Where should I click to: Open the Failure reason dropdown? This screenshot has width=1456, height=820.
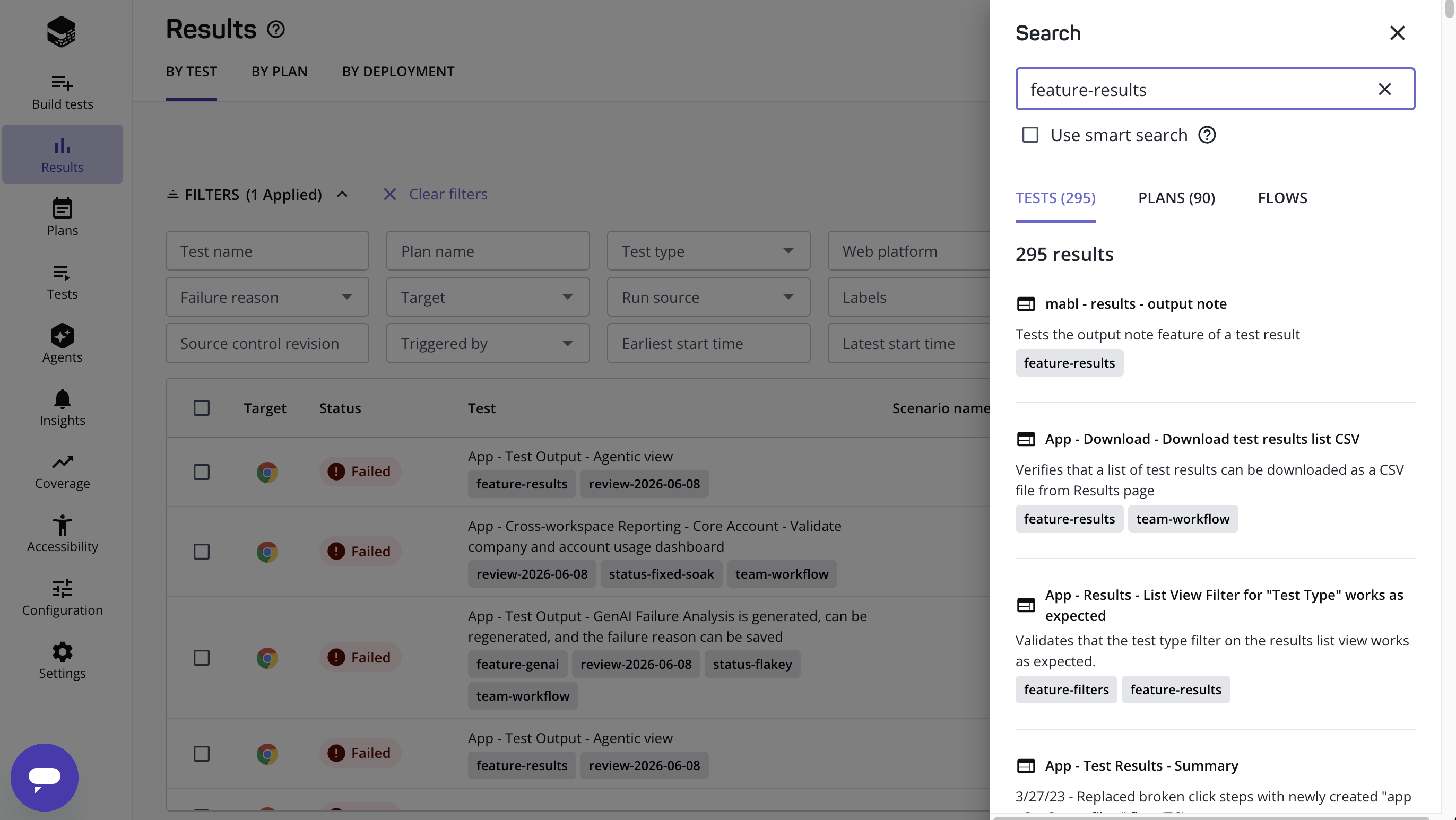[x=267, y=297]
